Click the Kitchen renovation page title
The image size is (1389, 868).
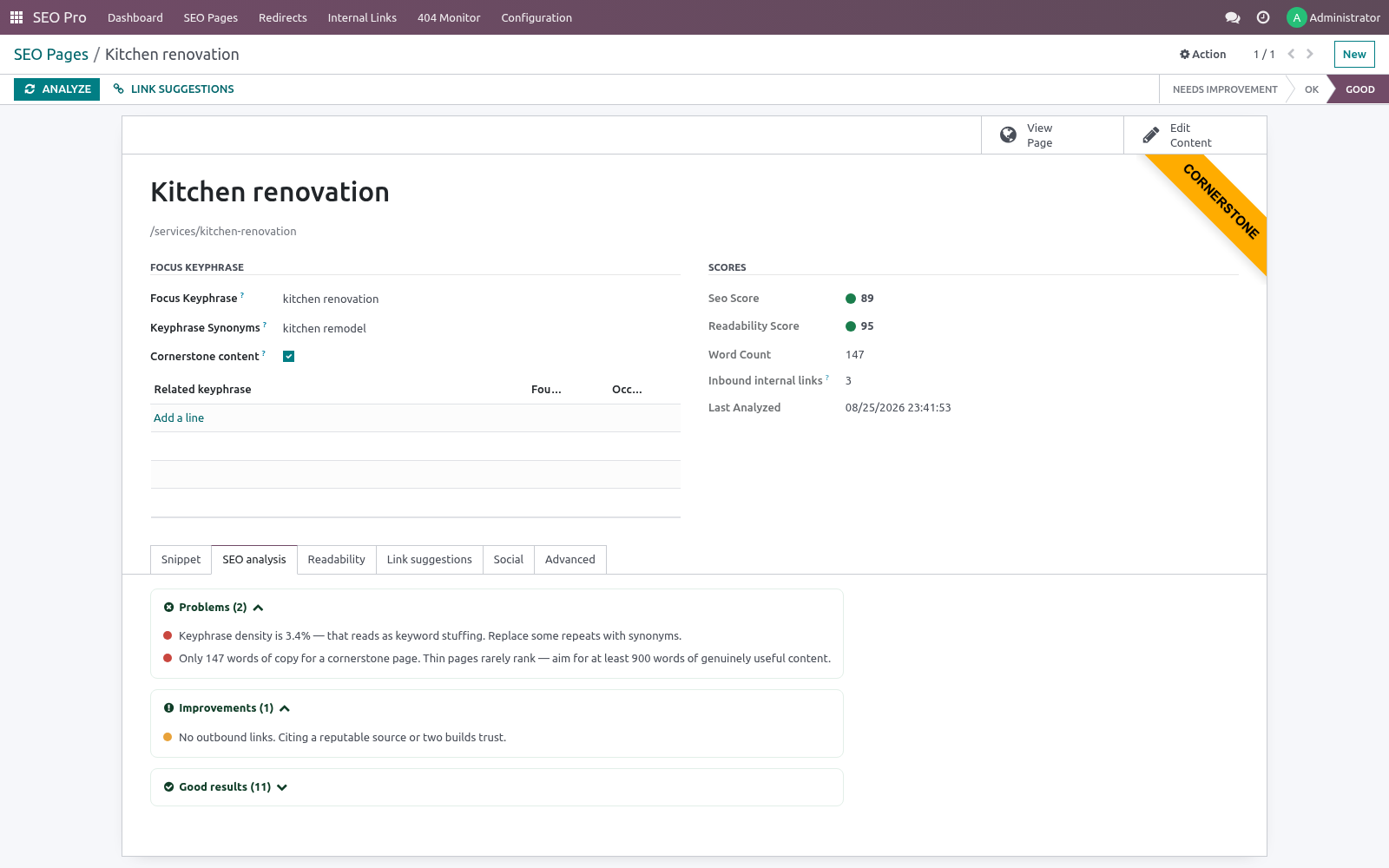coord(270,193)
